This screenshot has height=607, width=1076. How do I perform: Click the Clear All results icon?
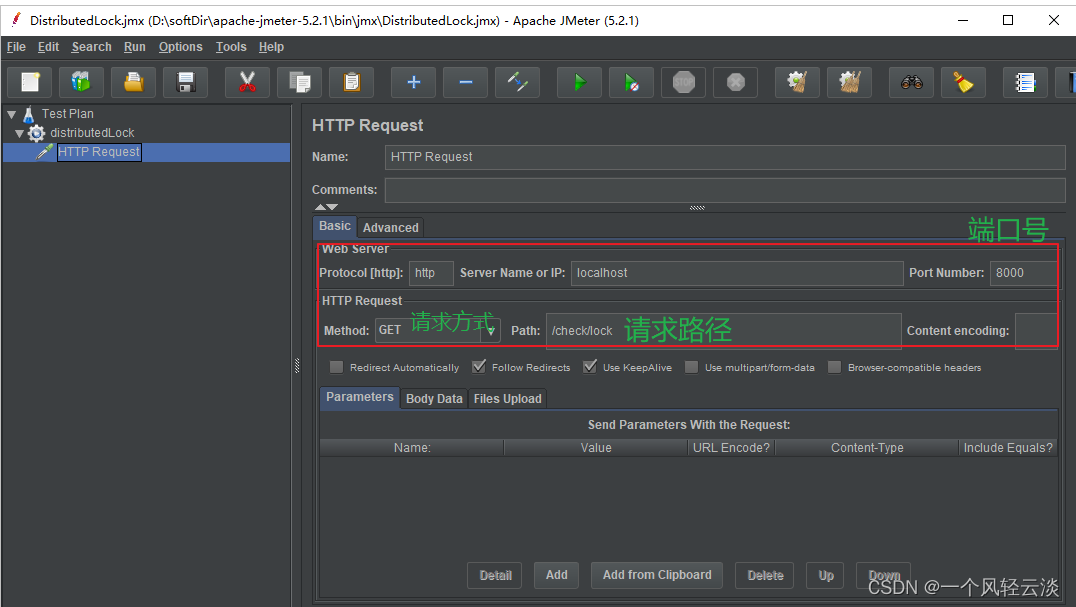point(850,83)
